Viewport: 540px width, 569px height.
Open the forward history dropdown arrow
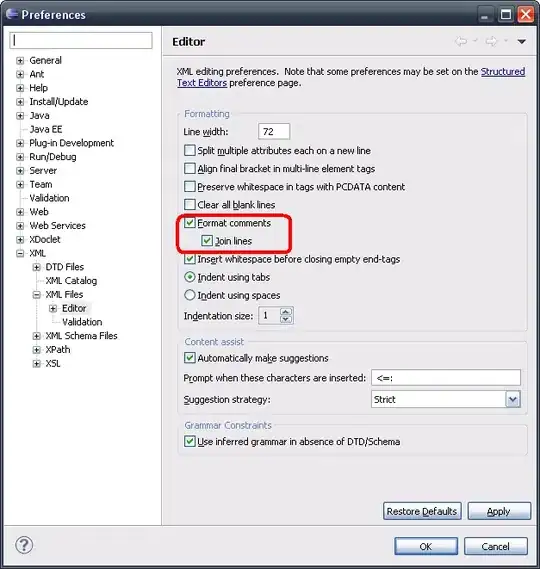(x=506, y=41)
